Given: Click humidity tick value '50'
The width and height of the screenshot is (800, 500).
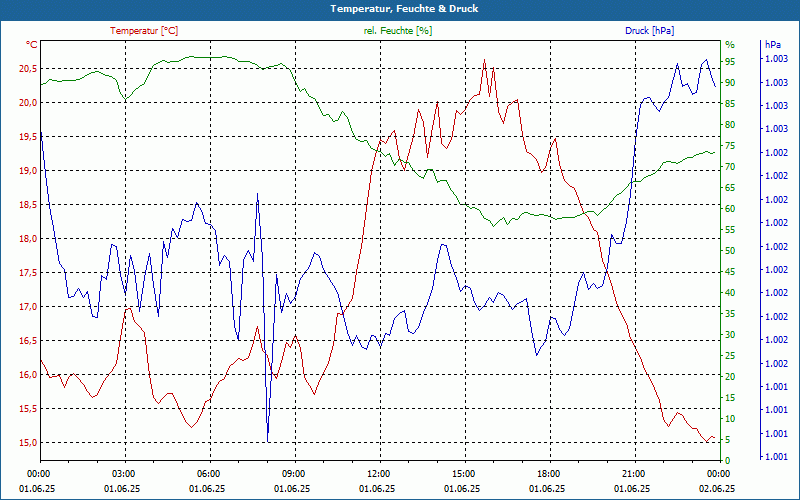Looking at the screenshot, I should click(x=730, y=251).
